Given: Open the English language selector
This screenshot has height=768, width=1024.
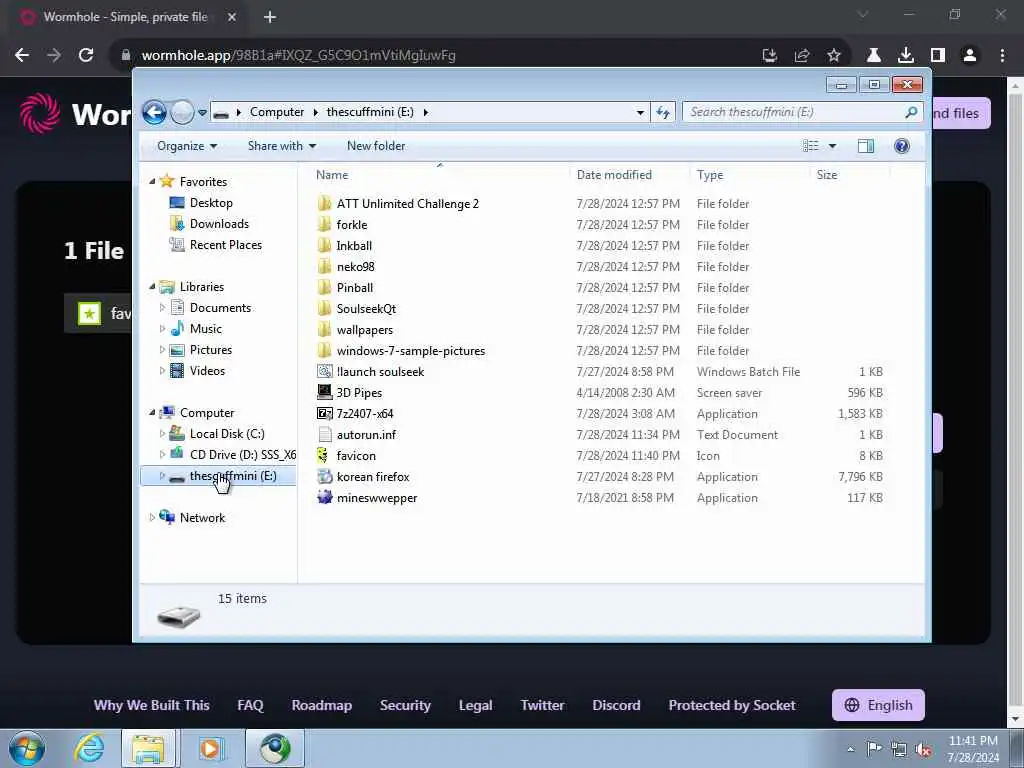Looking at the screenshot, I should [878, 705].
